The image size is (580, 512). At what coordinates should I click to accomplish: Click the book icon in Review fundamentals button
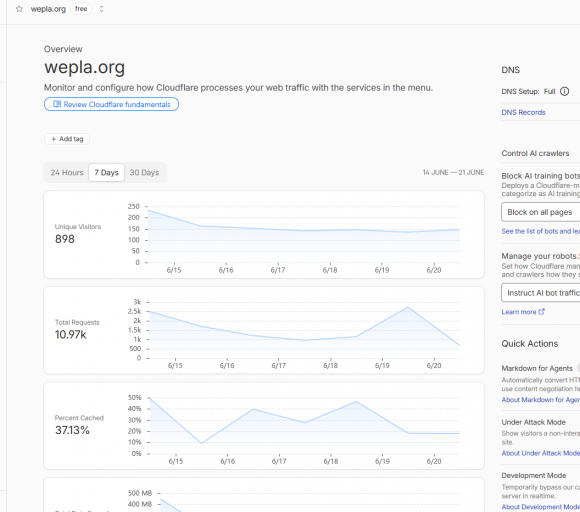pyautogui.click(x=57, y=104)
